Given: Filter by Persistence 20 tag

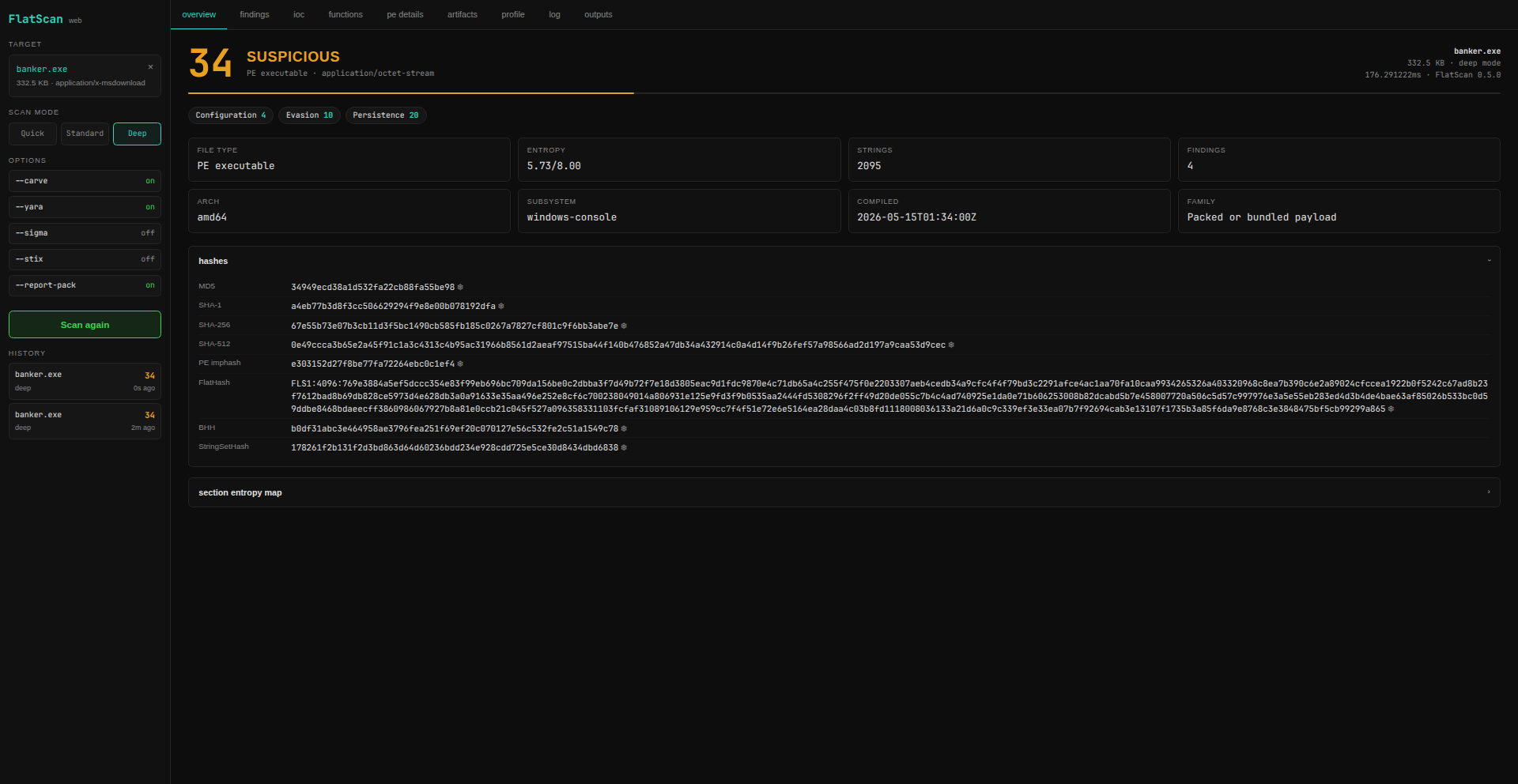Looking at the screenshot, I should click(386, 115).
